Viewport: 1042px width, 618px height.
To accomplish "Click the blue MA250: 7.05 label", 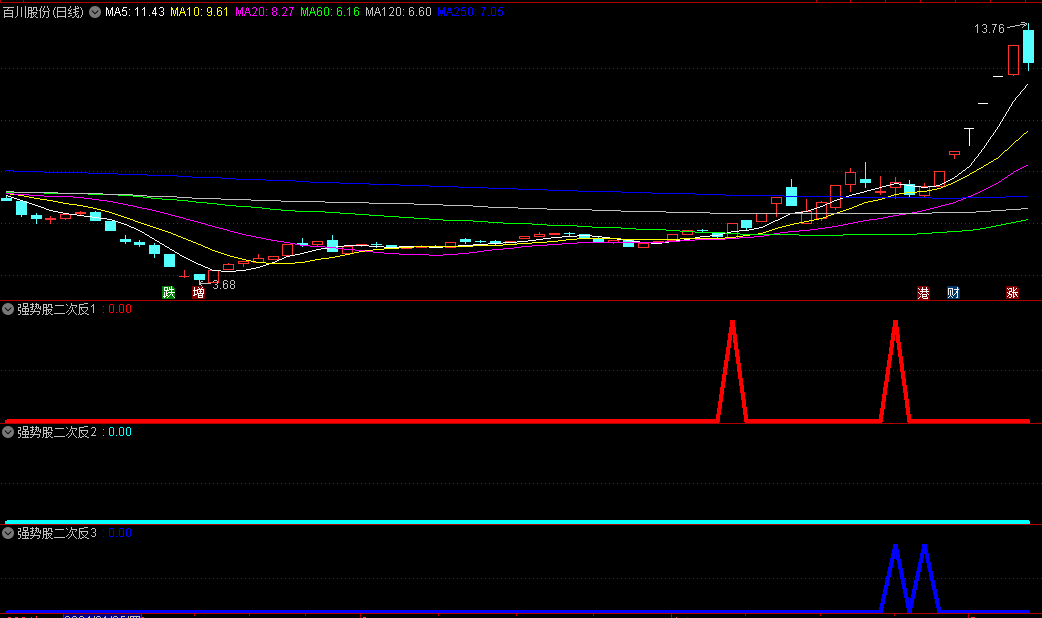I will (x=470, y=12).
